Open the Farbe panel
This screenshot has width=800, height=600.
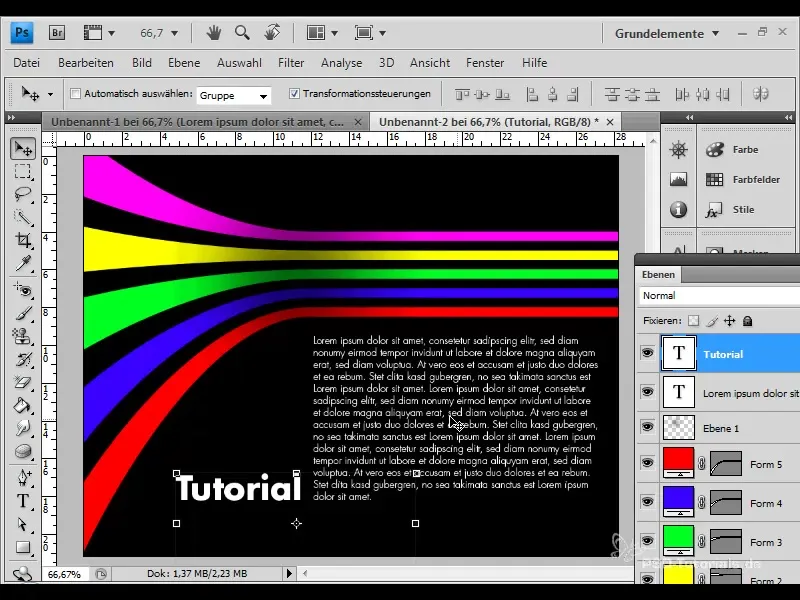pyautogui.click(x=735, y=149)
